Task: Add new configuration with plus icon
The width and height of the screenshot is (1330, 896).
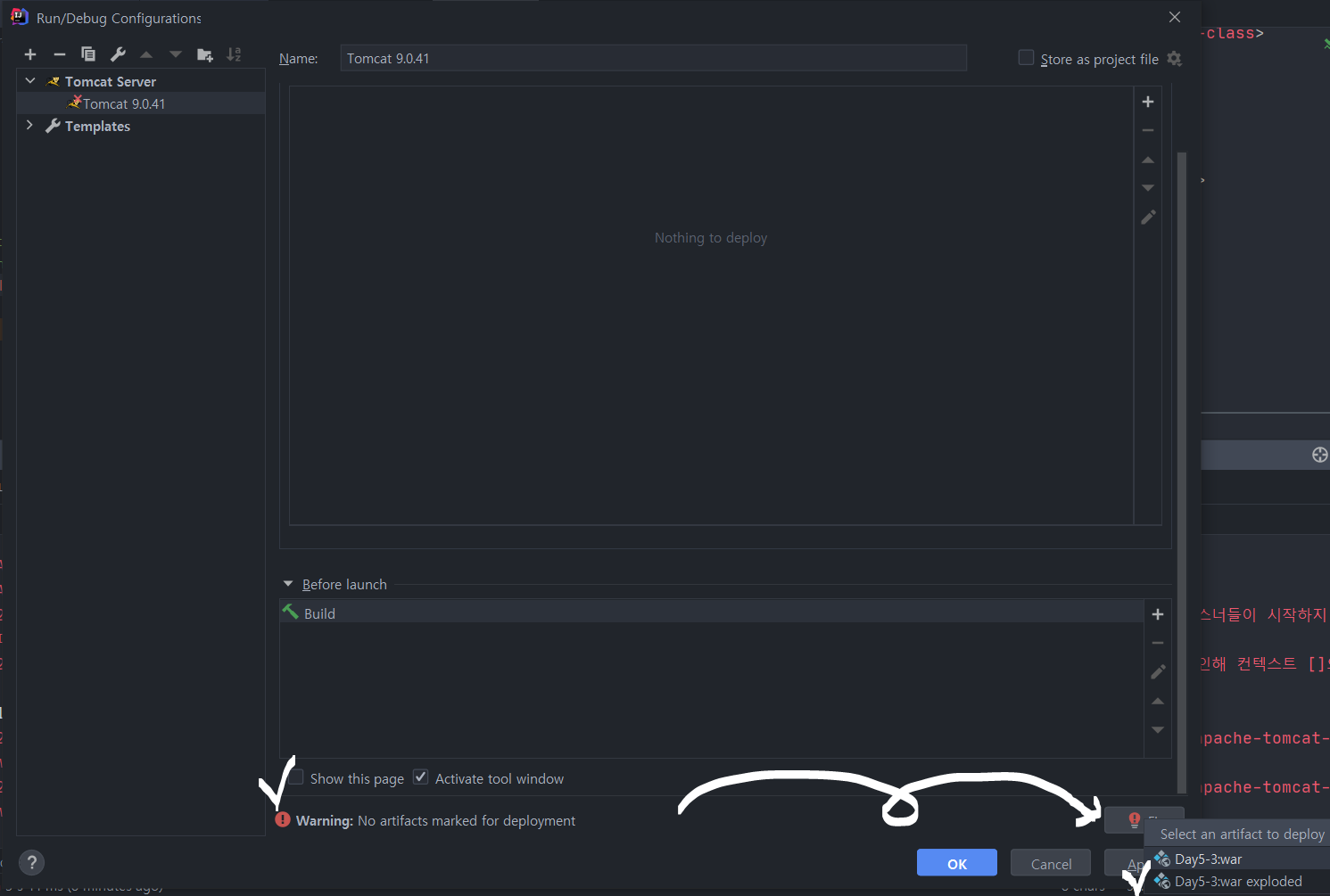Action: pos(30,54)
